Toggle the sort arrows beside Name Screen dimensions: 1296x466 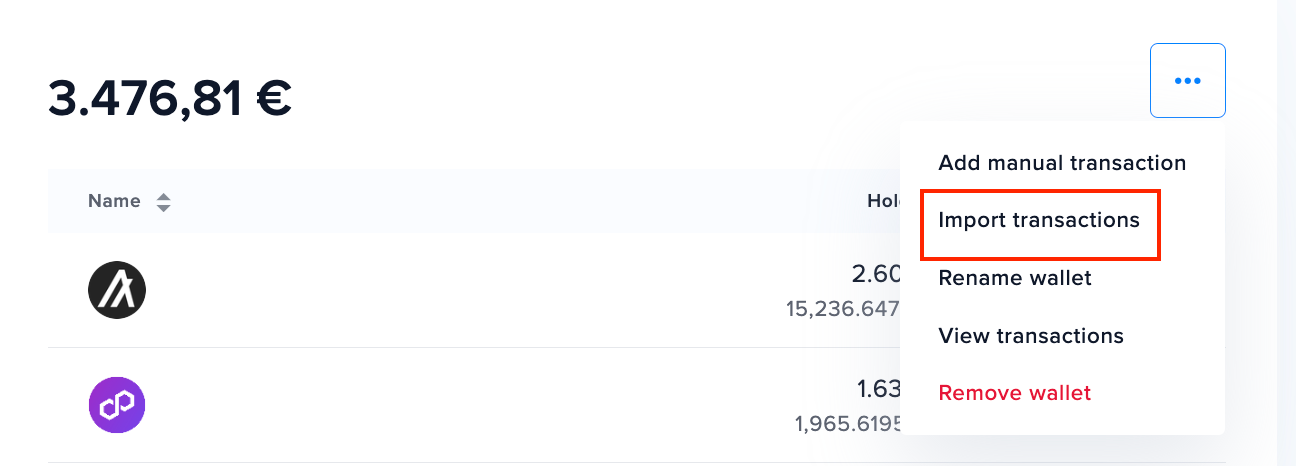click(163, 202)
